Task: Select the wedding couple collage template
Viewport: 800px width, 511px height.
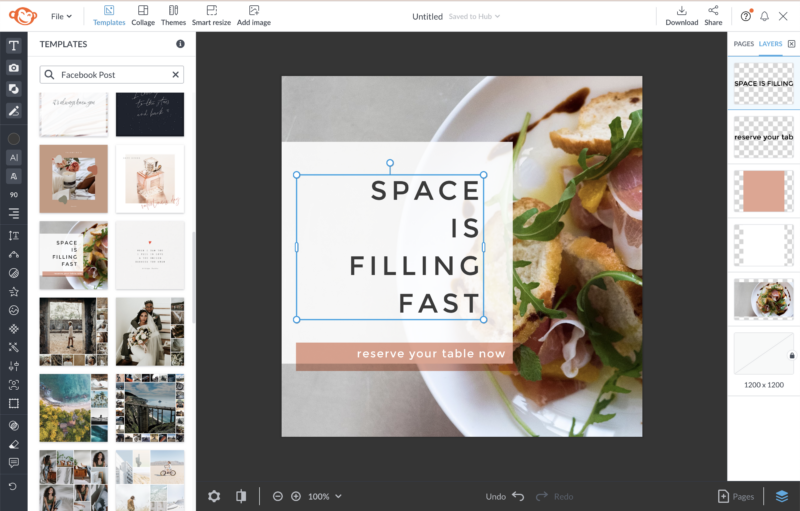Action: point(150,331)
